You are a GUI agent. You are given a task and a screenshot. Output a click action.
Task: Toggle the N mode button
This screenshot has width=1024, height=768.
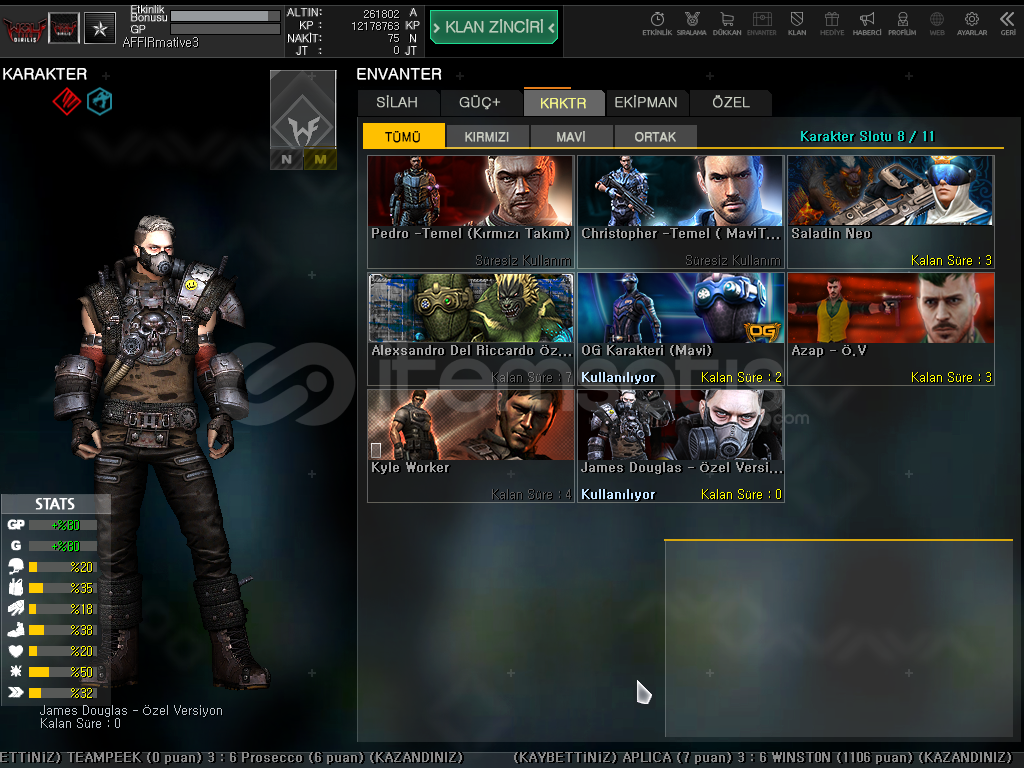pyautogui.click(x=287, y=159)
